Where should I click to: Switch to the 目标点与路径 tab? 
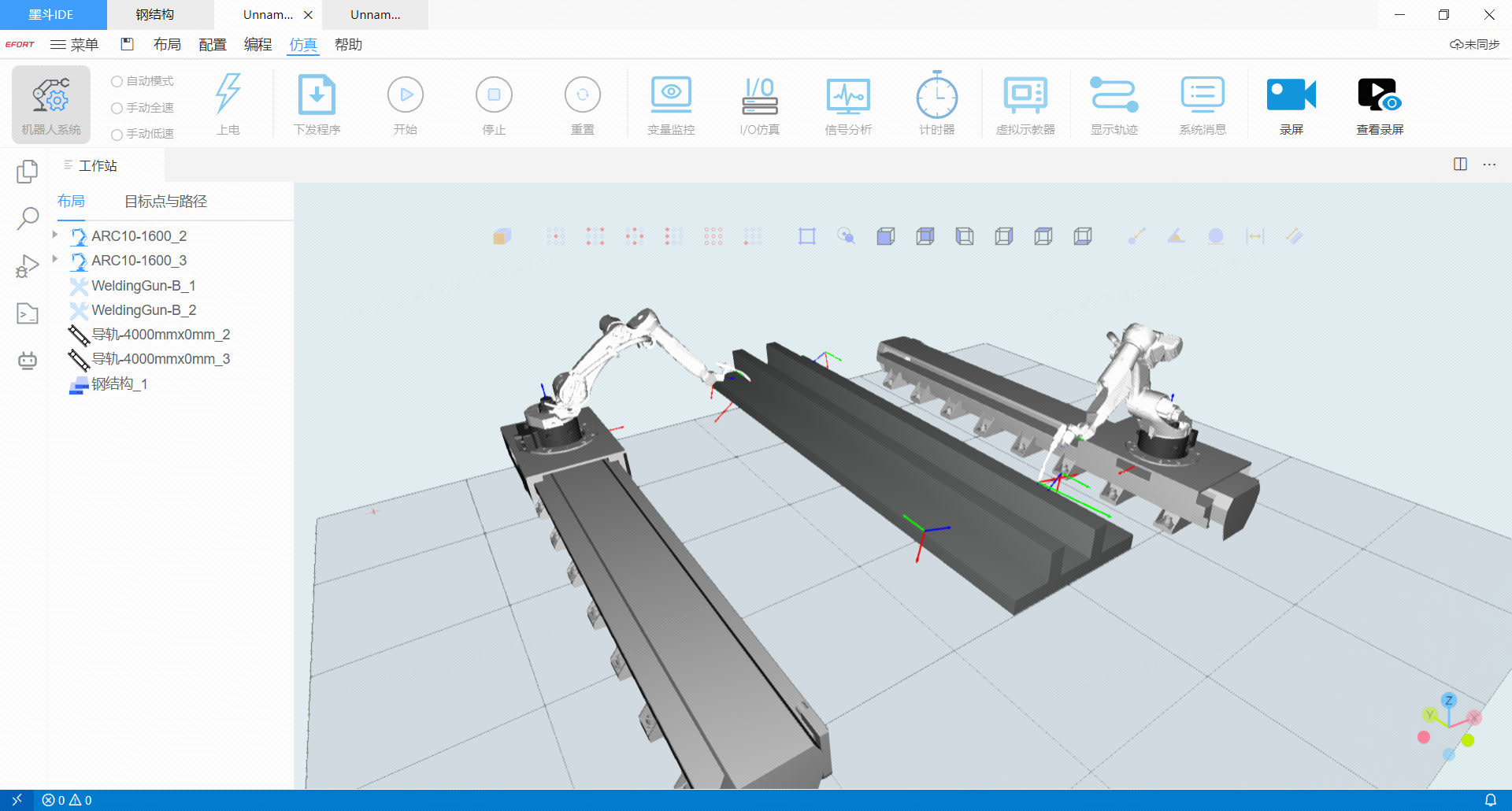click(x=165, y=202)
